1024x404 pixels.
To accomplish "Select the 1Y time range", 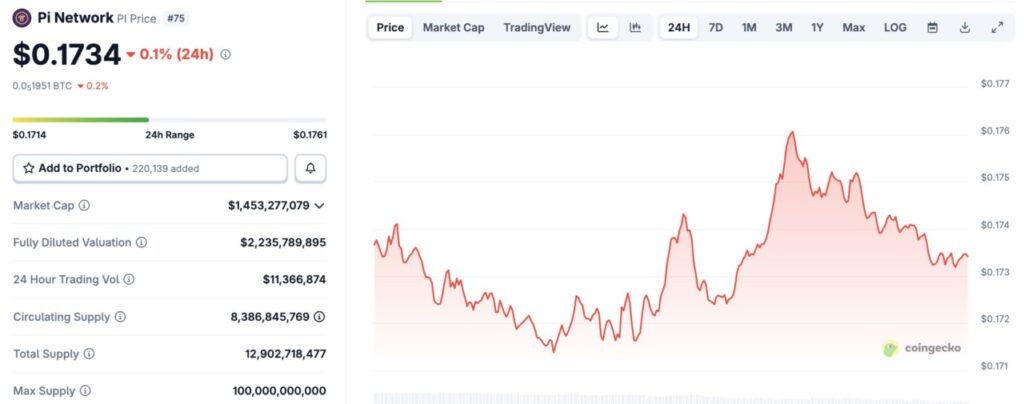I will click(818, 27).
